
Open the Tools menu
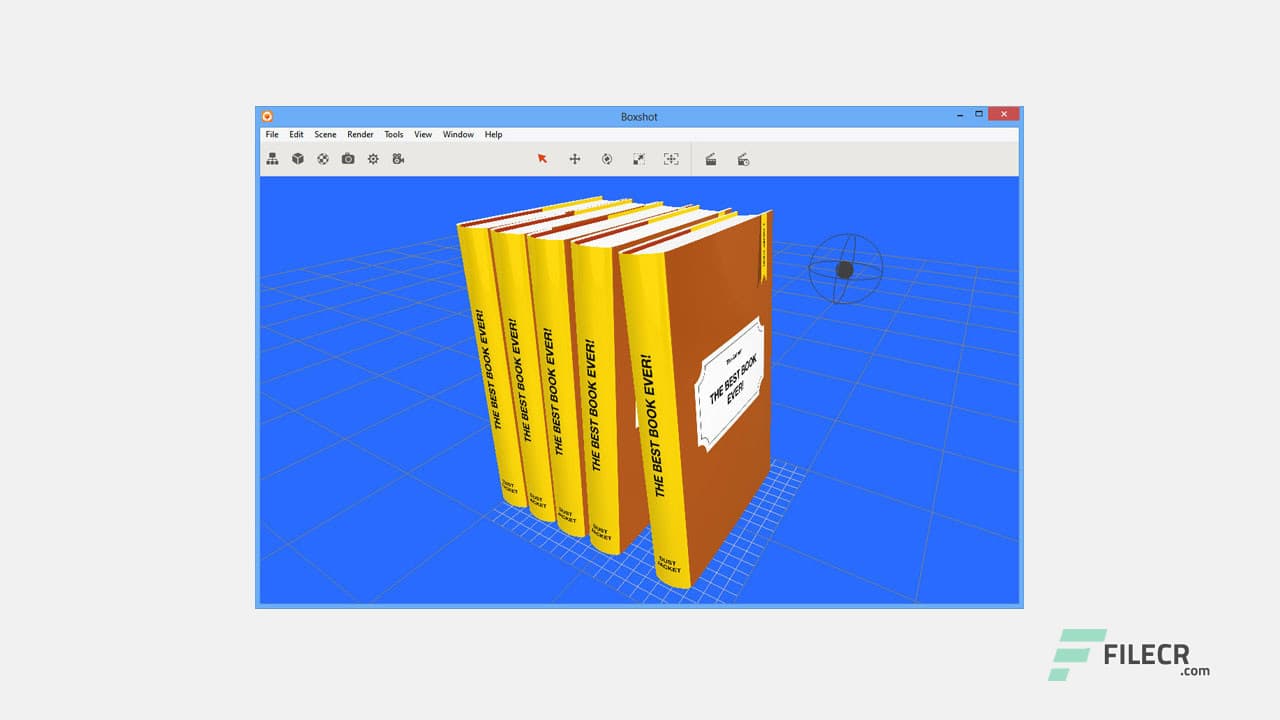click(393, 134)
